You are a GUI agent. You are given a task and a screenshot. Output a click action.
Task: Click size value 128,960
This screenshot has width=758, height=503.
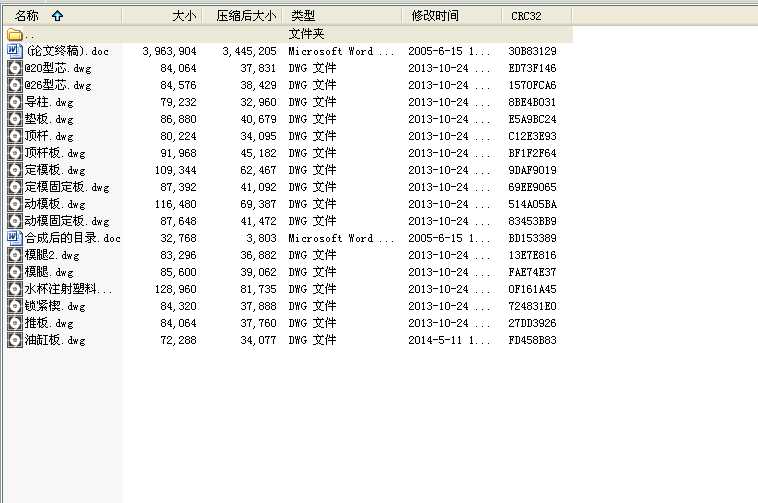coord(175,289)
